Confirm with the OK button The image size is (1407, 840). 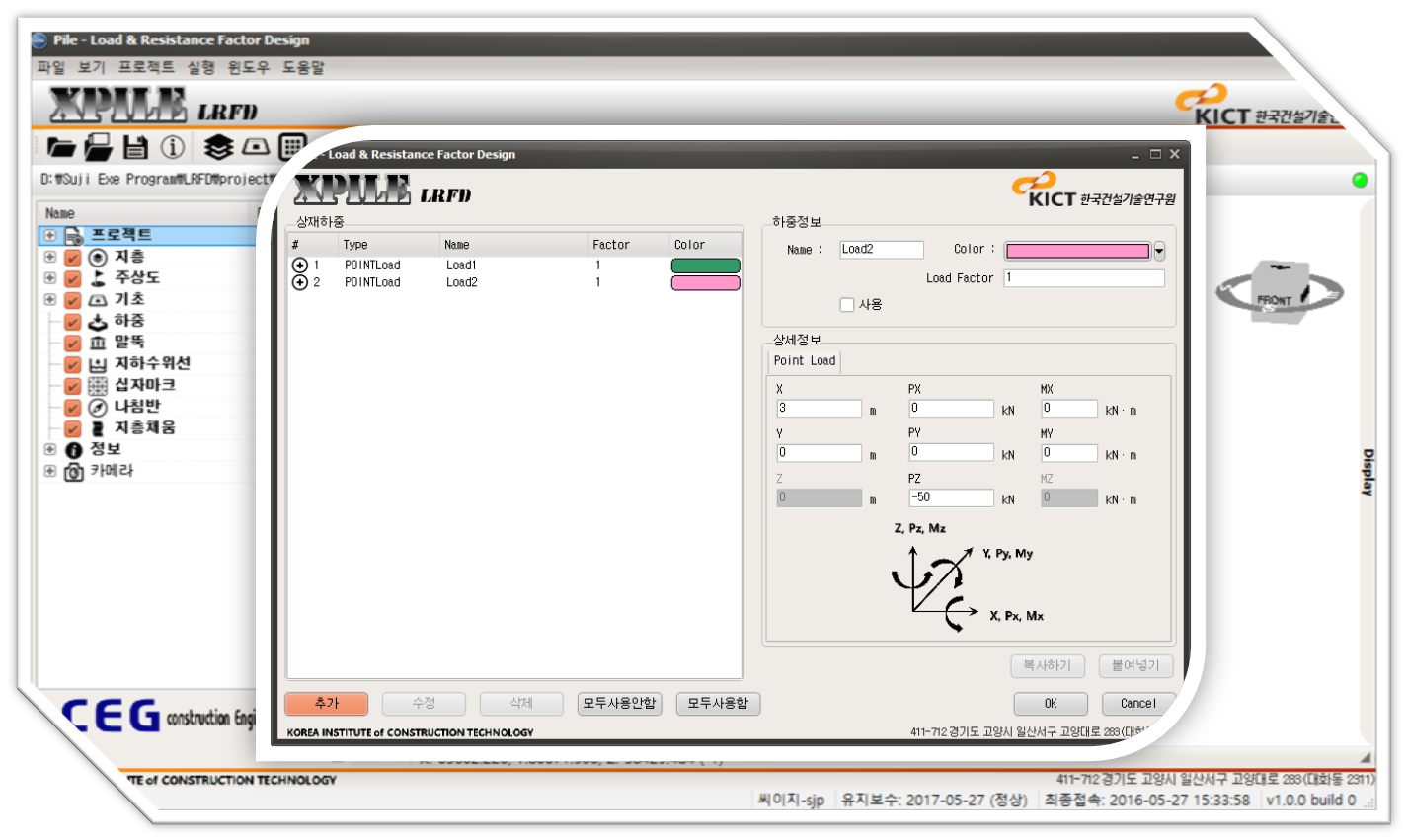[1051, 703]
